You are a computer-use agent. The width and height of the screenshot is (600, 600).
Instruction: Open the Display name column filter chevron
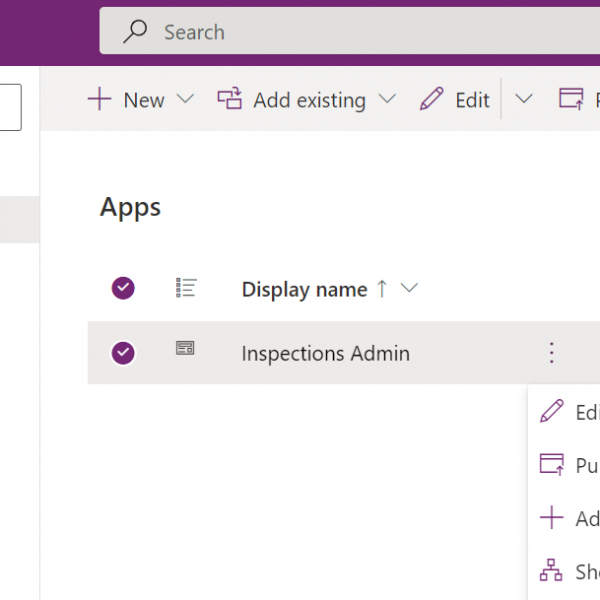pyautogui.click(x=409, y=288)
